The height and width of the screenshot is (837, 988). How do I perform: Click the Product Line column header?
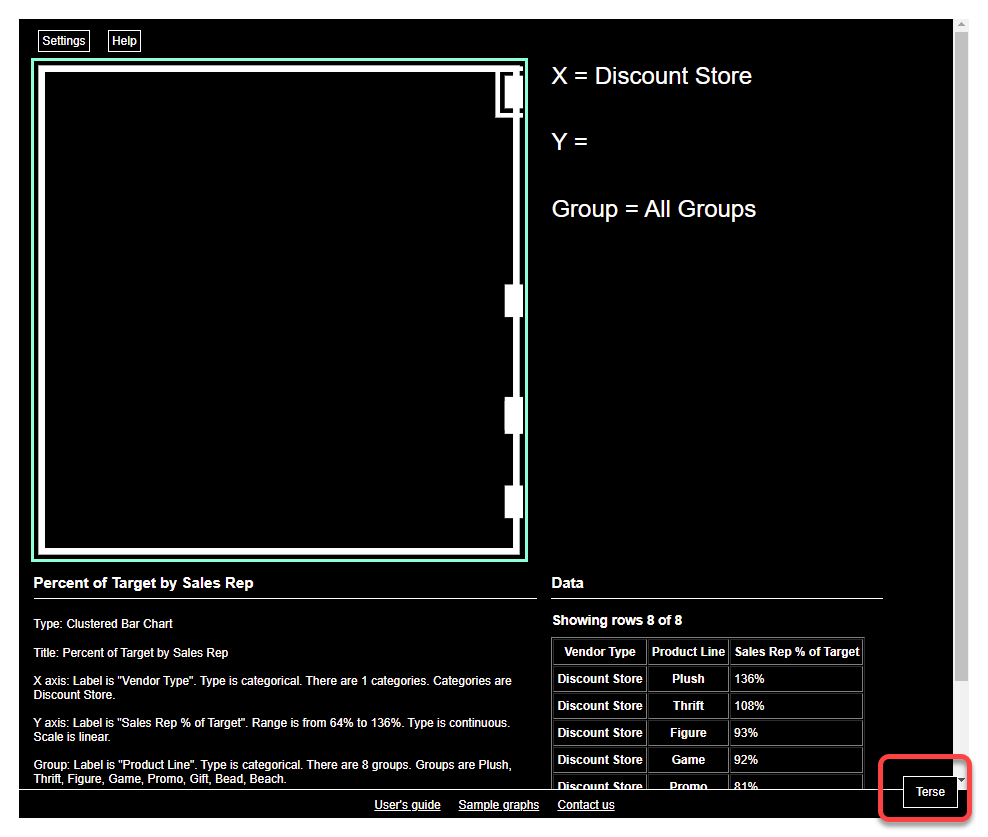688,652
